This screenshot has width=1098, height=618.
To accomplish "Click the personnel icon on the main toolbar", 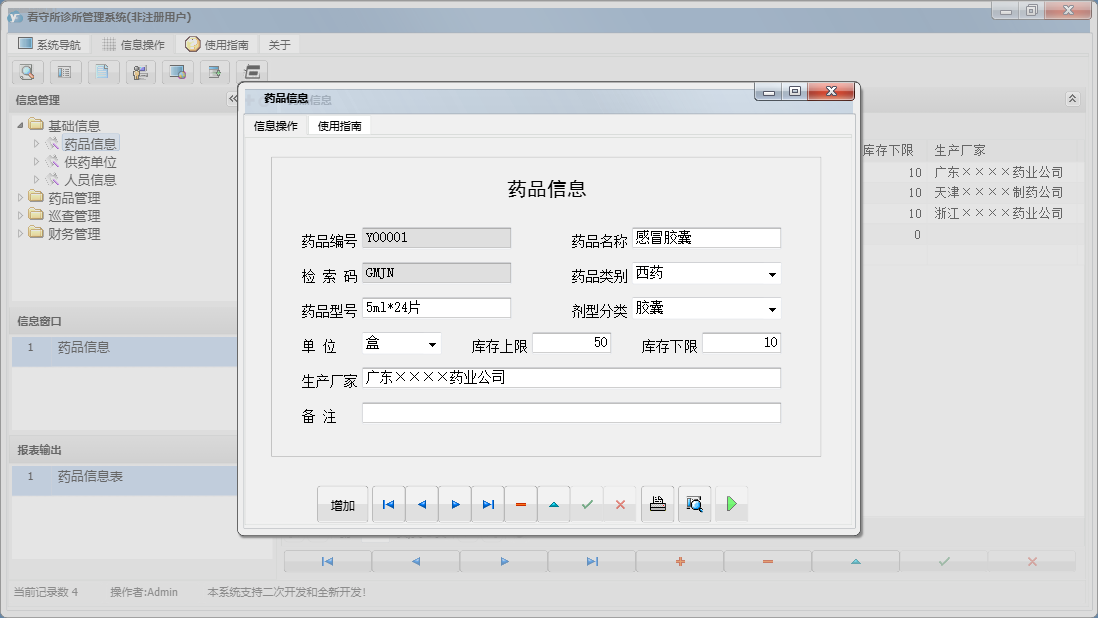I will click(x=140, y=72).
